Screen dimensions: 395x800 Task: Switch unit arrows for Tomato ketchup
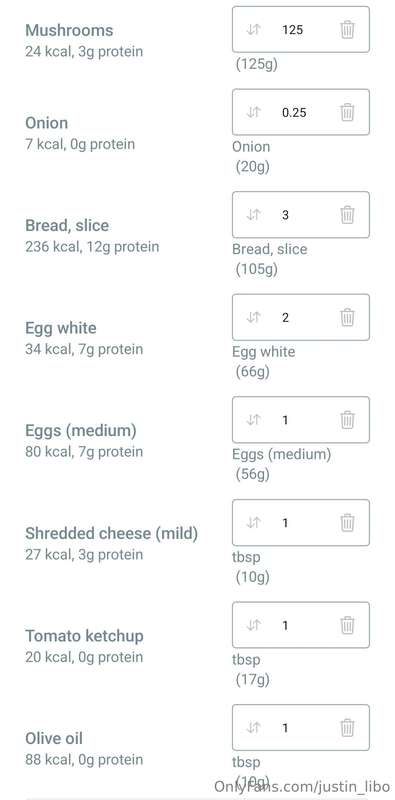coord(254,625)
